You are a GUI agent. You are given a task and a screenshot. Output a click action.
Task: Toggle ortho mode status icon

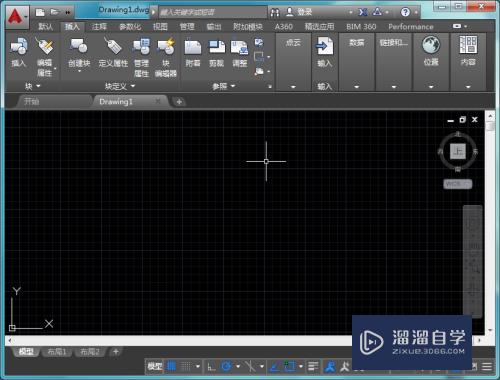click(211, 367)
